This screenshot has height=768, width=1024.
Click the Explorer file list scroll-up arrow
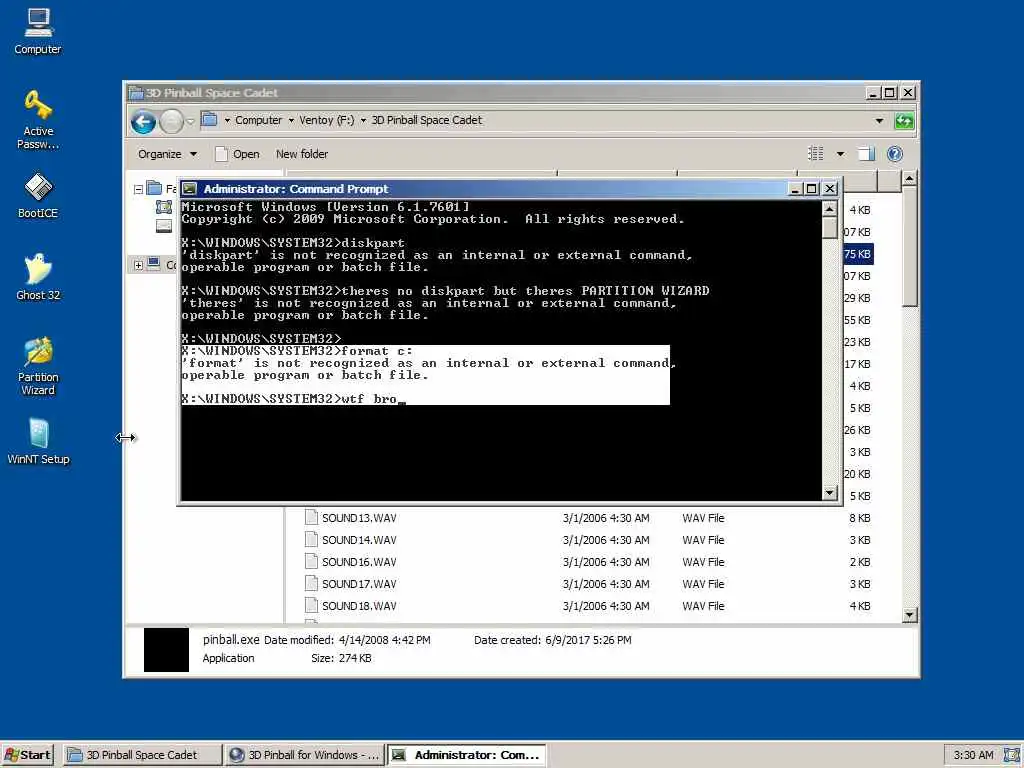point(909,178)
